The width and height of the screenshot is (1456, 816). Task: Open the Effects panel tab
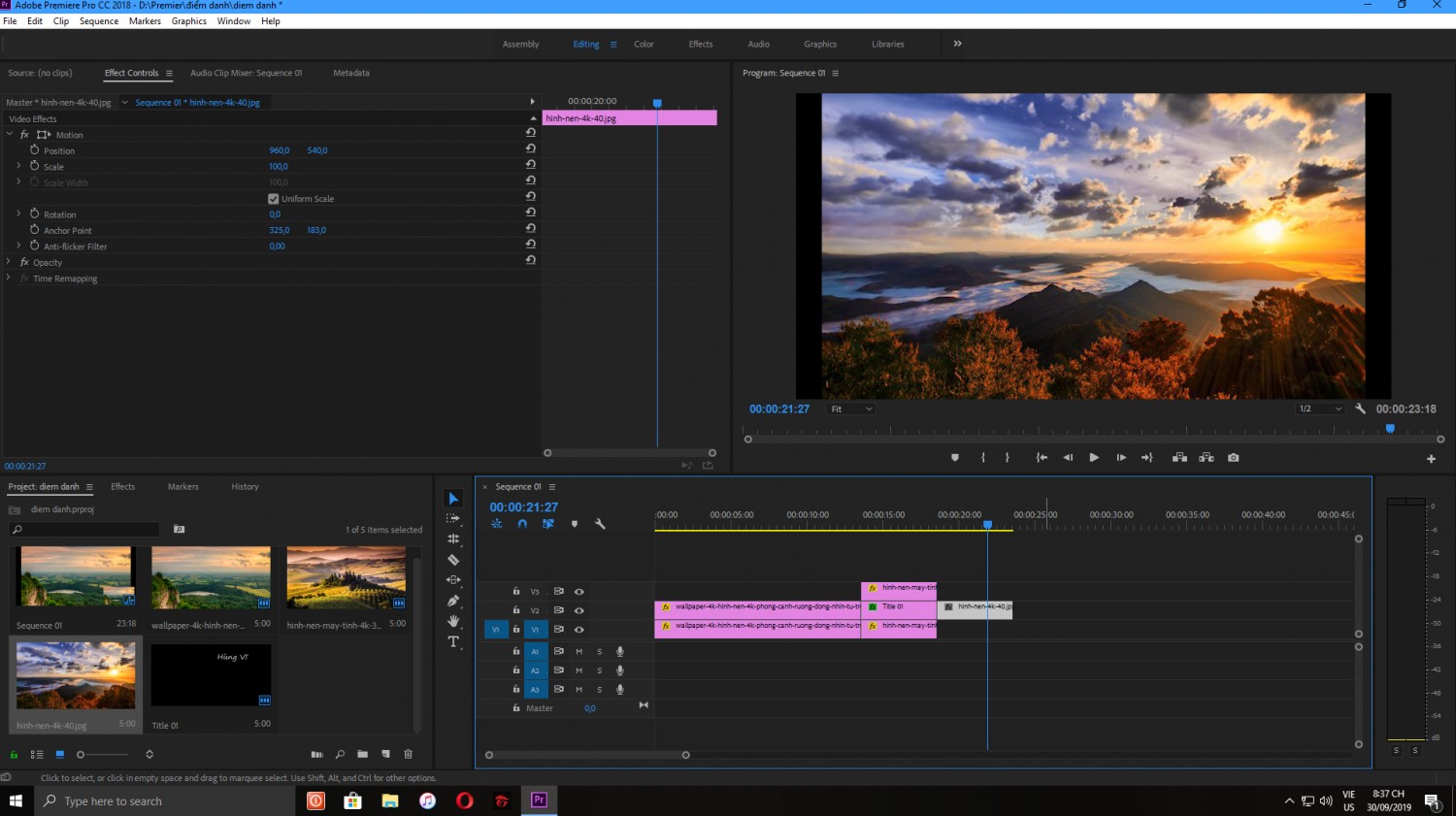point(123,486)
